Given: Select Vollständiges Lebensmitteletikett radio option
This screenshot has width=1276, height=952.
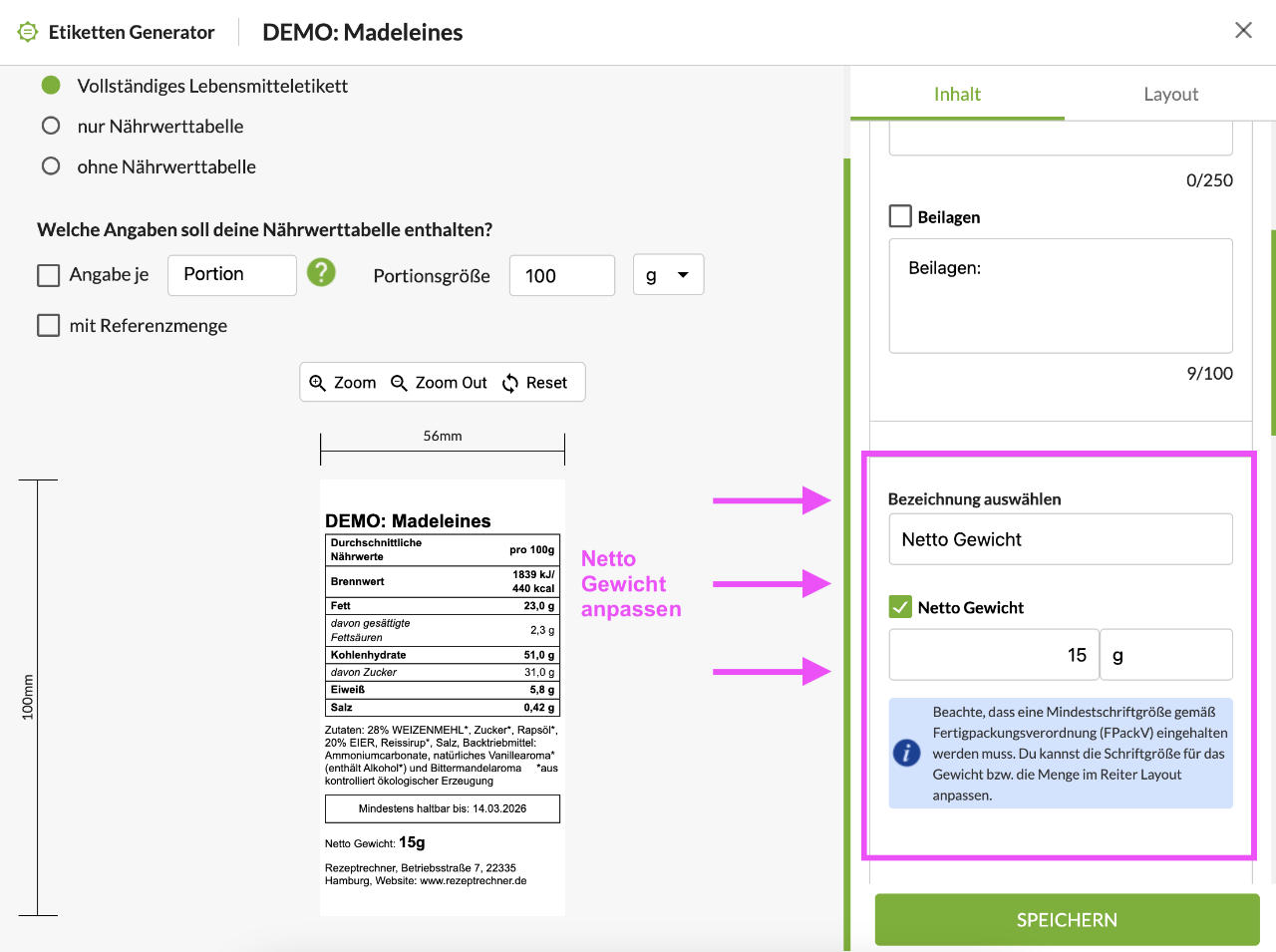Looking at the screenshot, I should coord(51,86).
